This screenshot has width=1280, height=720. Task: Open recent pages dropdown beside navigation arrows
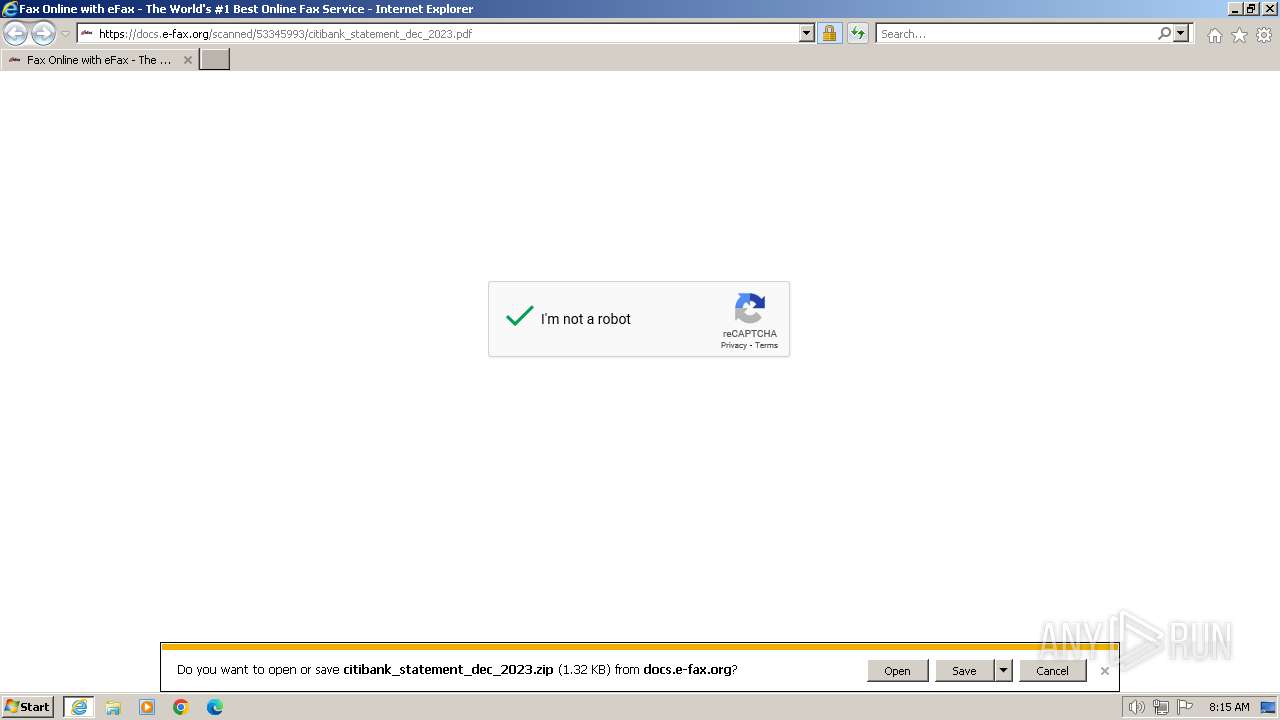[x=65, y=34]
